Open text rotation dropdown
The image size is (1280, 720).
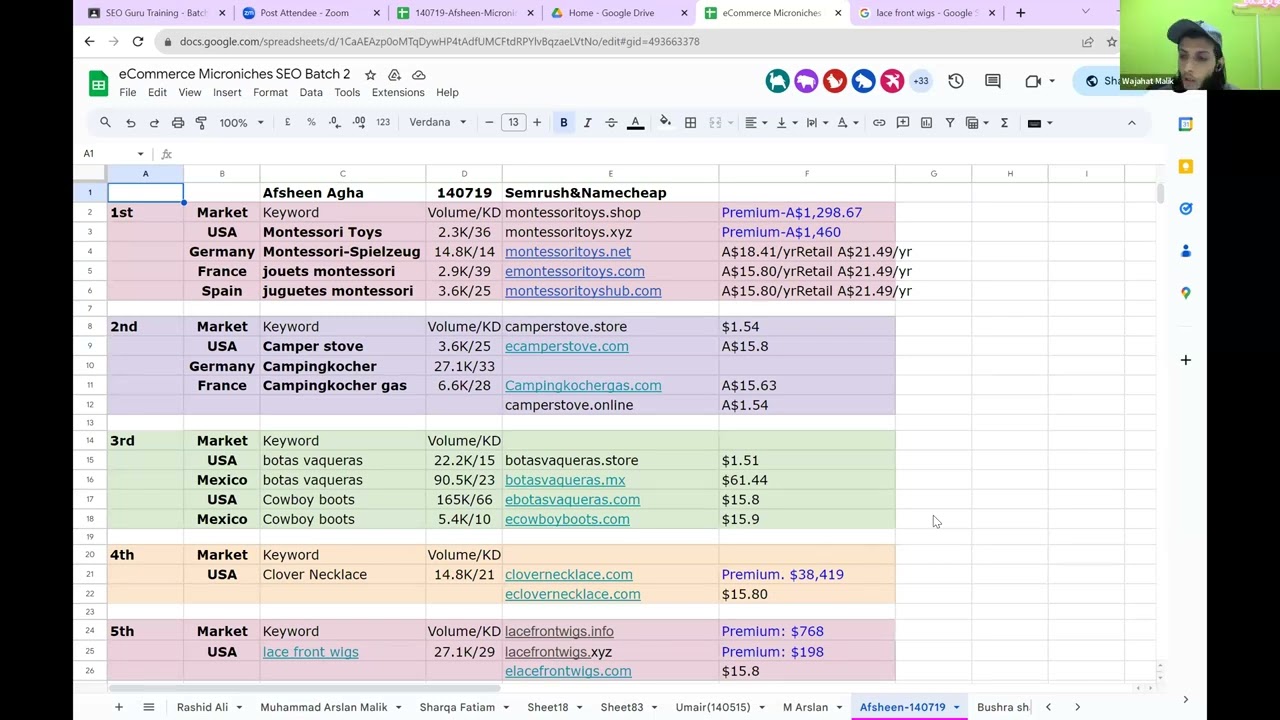(x=847, y=123)
